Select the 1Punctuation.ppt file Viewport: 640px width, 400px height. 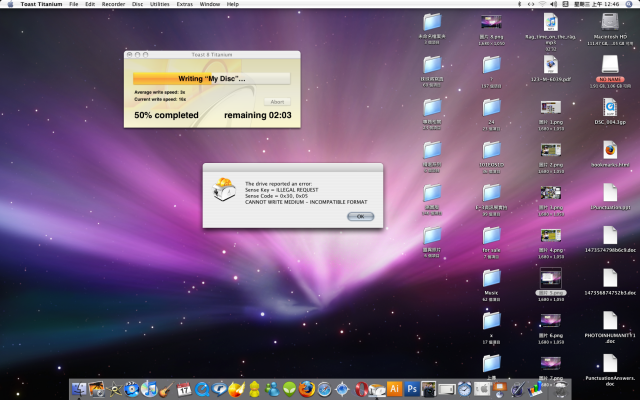(x=610, y=193)
